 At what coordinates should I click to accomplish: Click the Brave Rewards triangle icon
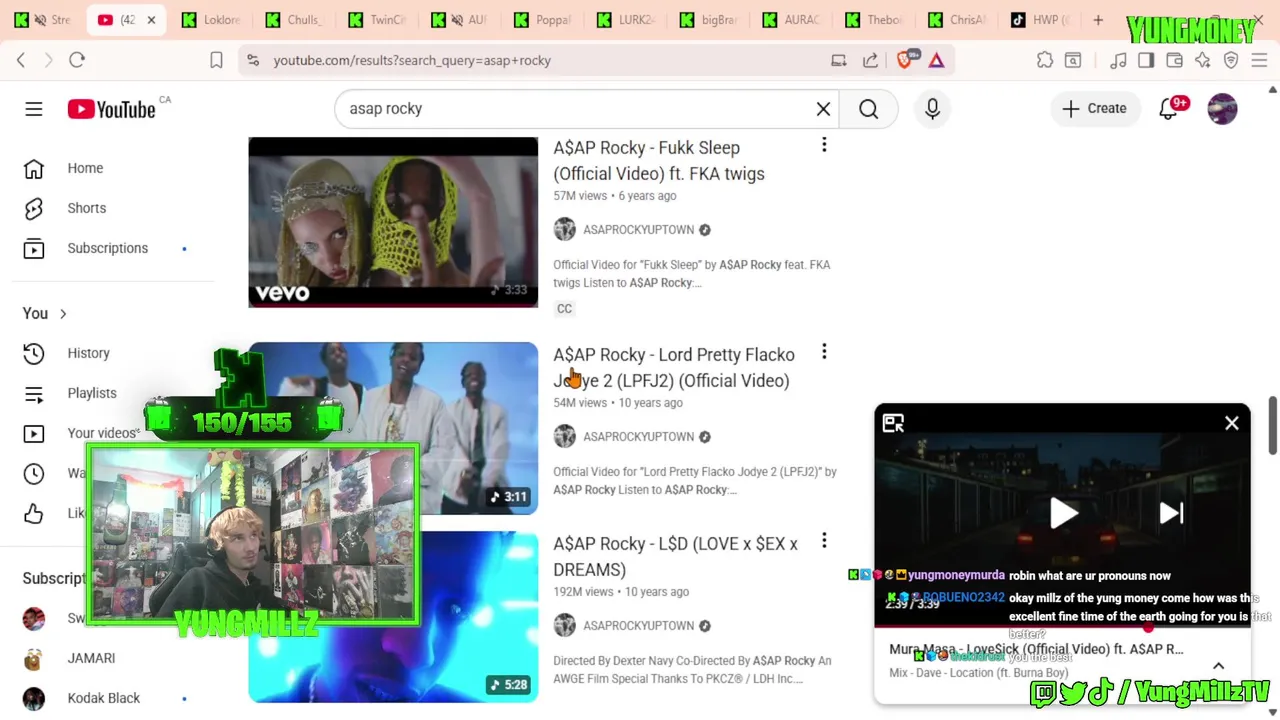coord(936,60)
